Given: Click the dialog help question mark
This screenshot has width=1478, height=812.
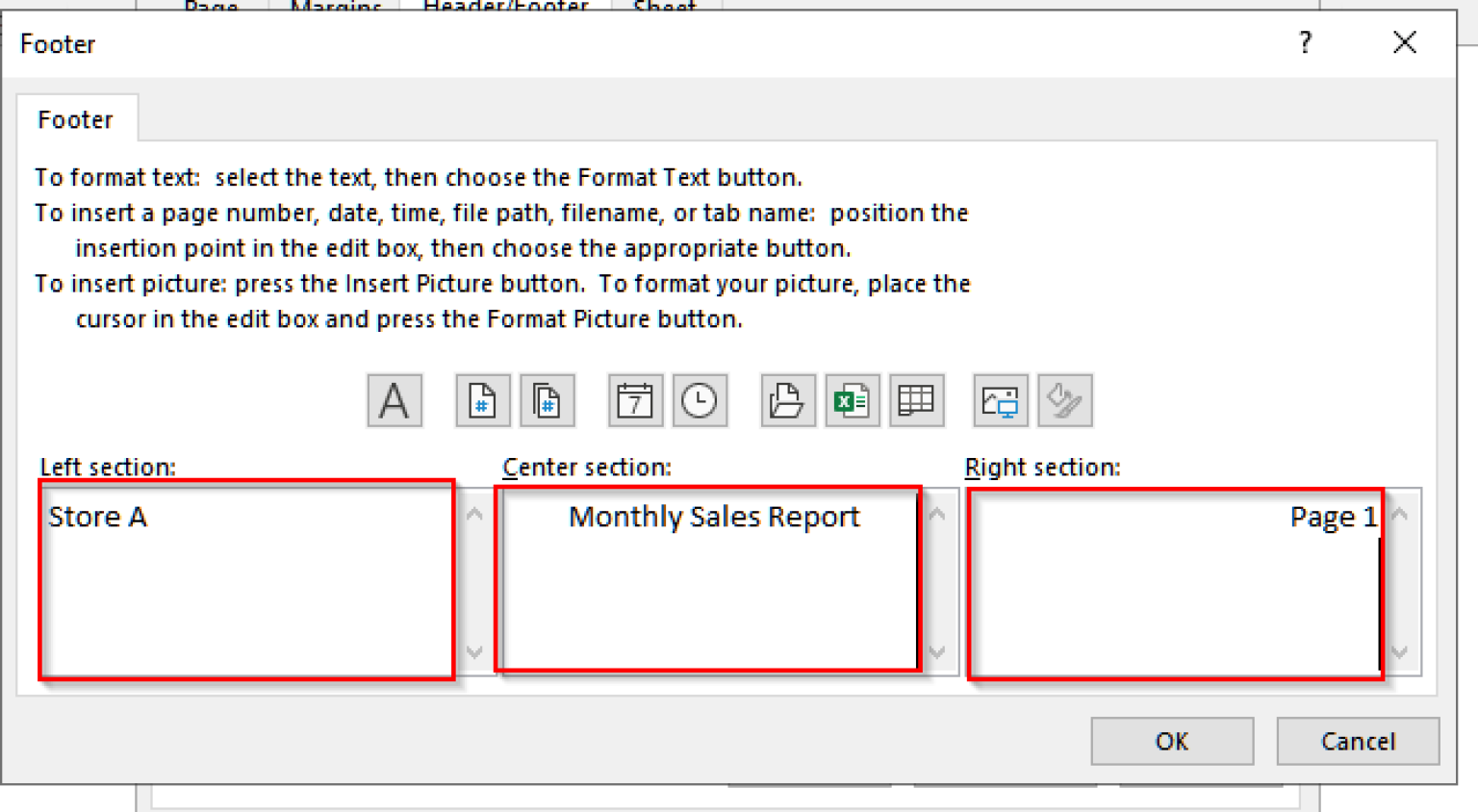Looking at the screenshot, I should [1305, 43].
